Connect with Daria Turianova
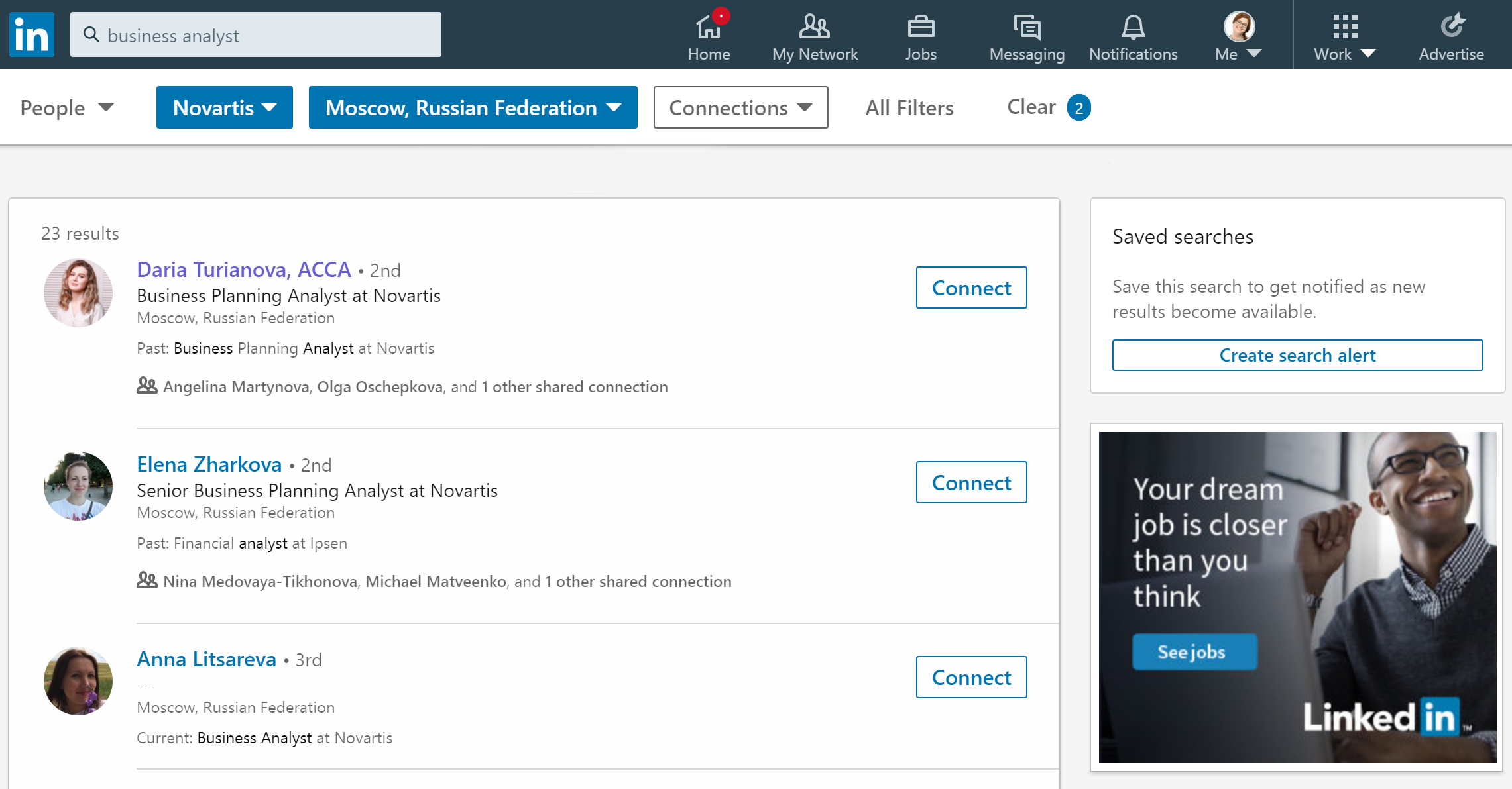Screen dimensions: 1512x789 click(972, 288)
